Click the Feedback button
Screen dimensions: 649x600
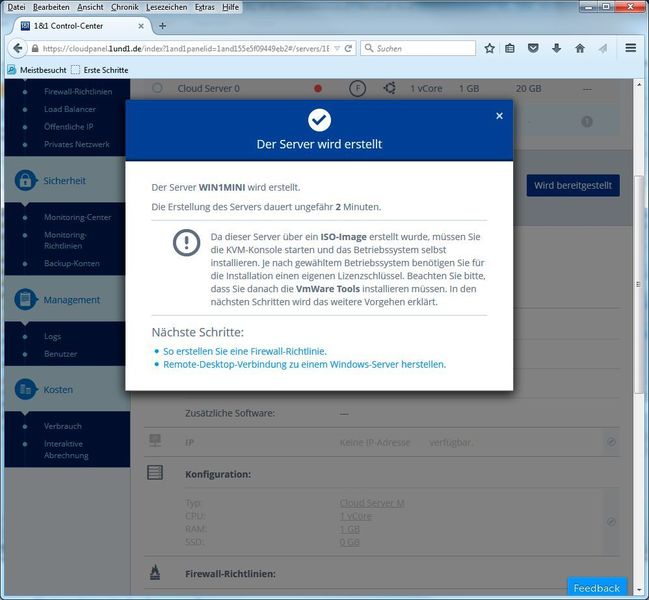coord(596,588)
